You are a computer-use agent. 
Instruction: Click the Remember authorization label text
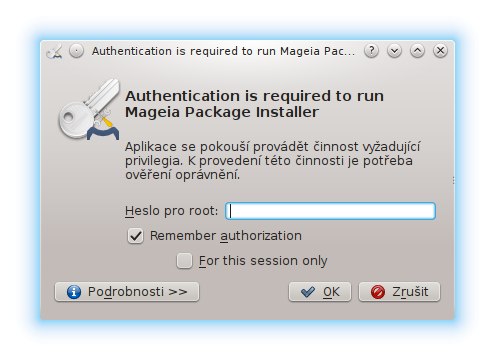pyautogui.click(x=226, y=236)
